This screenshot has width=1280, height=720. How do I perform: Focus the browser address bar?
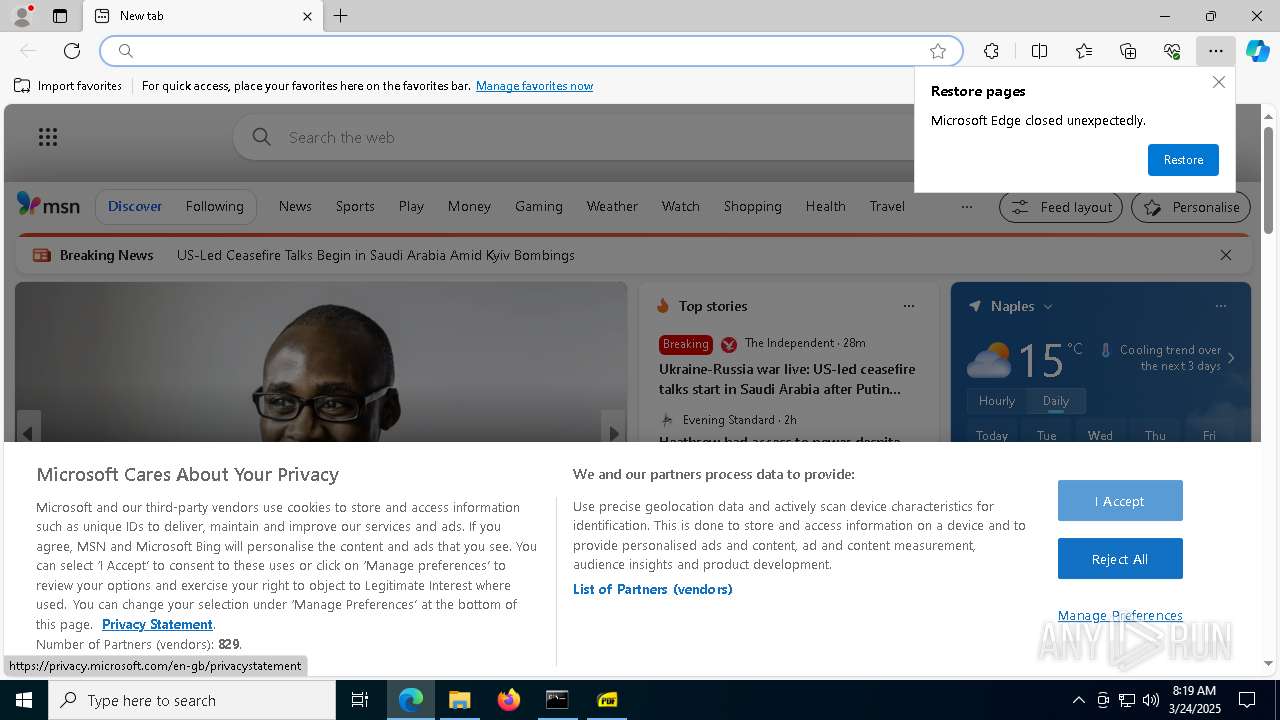pyautogui.click(x=530, y=51)
